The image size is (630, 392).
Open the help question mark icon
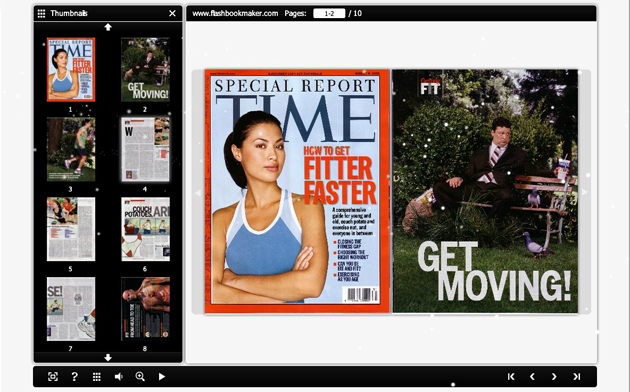click(74, 376)
